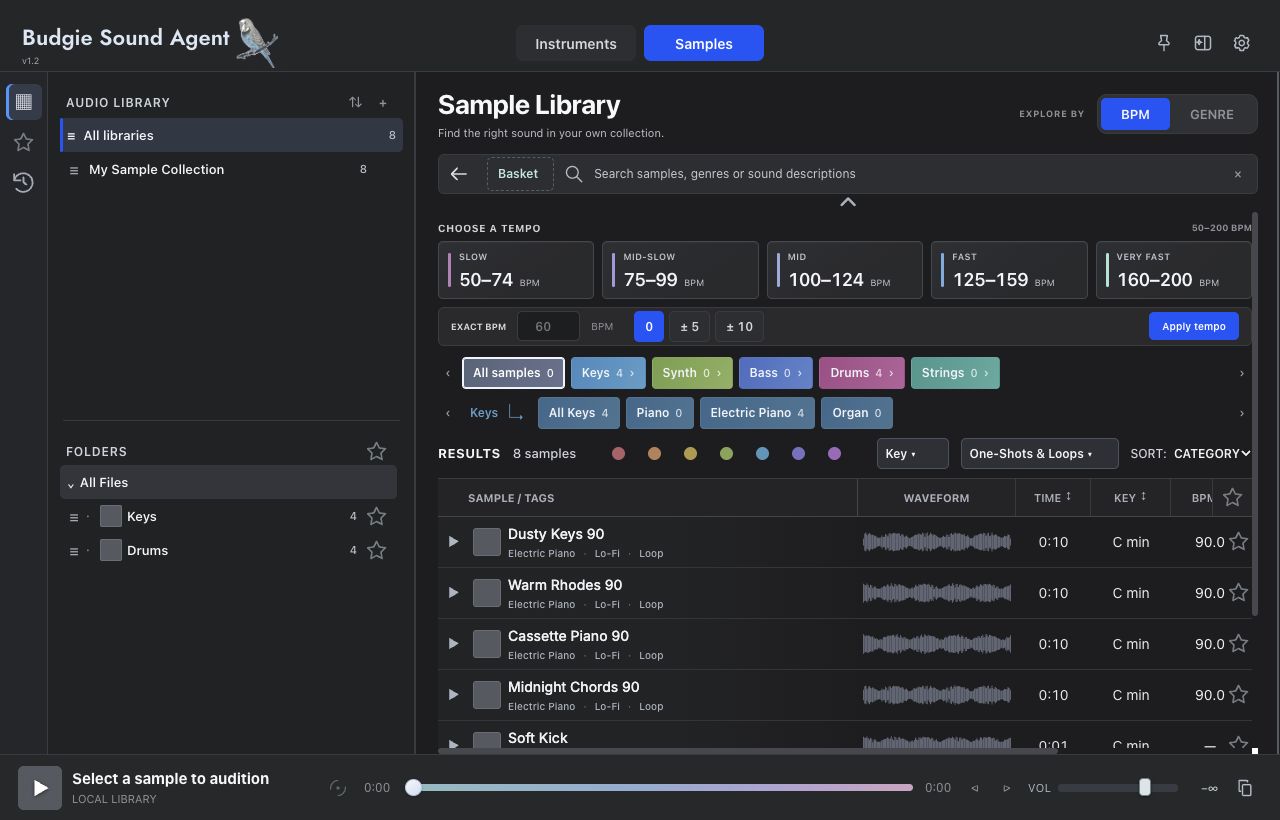This screenshot has width=1280, height=820.
Task: Open history from the left sidebar
Action: [24, 182]
